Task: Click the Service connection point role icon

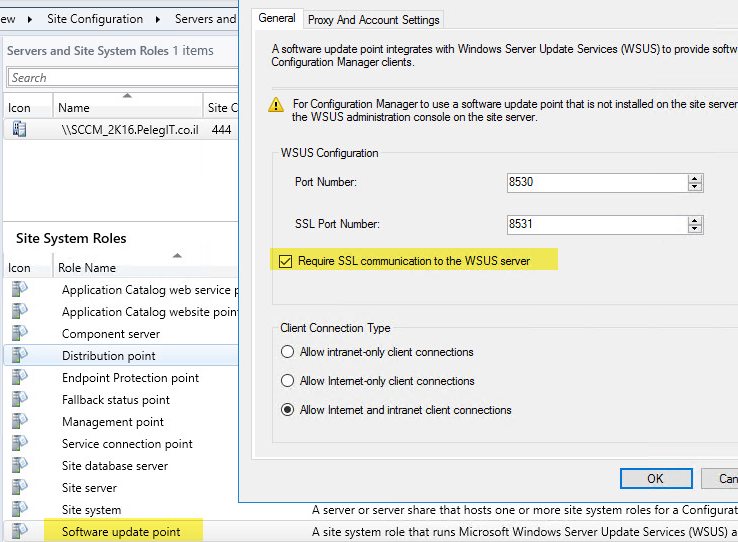Action: [x=19, y=443]
